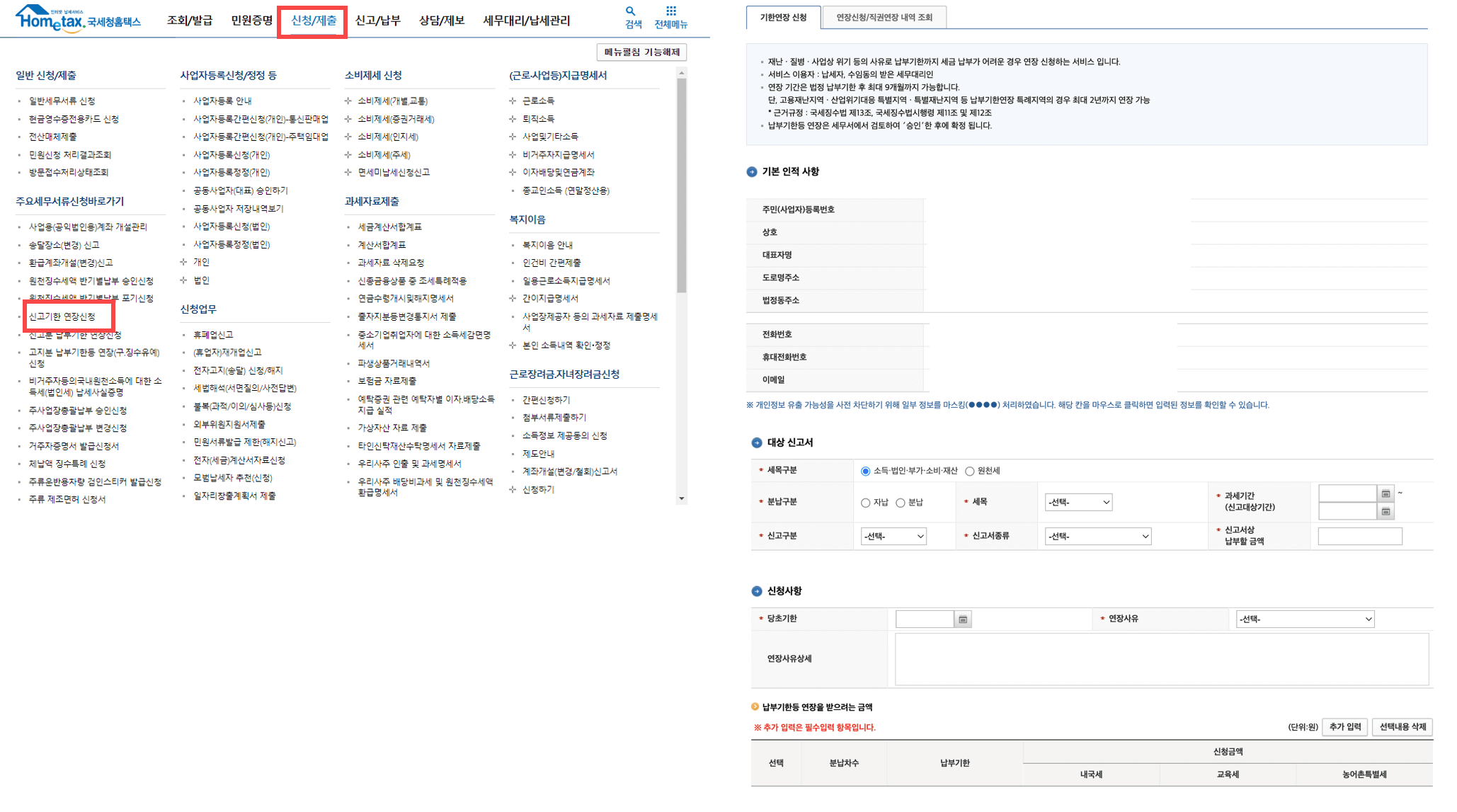
Task: Open the 신고/납부 menu
Action: 379,21
